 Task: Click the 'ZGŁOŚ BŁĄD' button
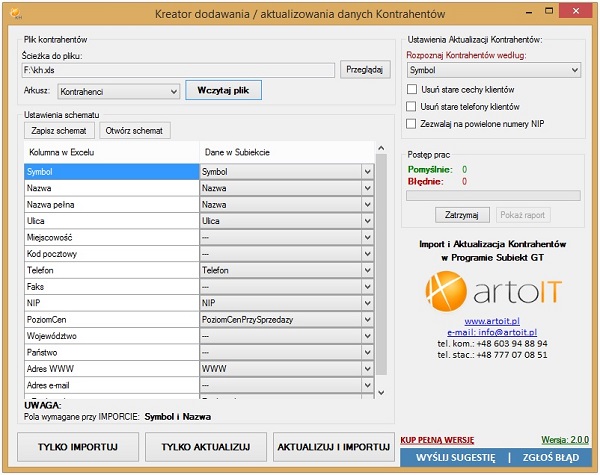(x=552, y=457)
